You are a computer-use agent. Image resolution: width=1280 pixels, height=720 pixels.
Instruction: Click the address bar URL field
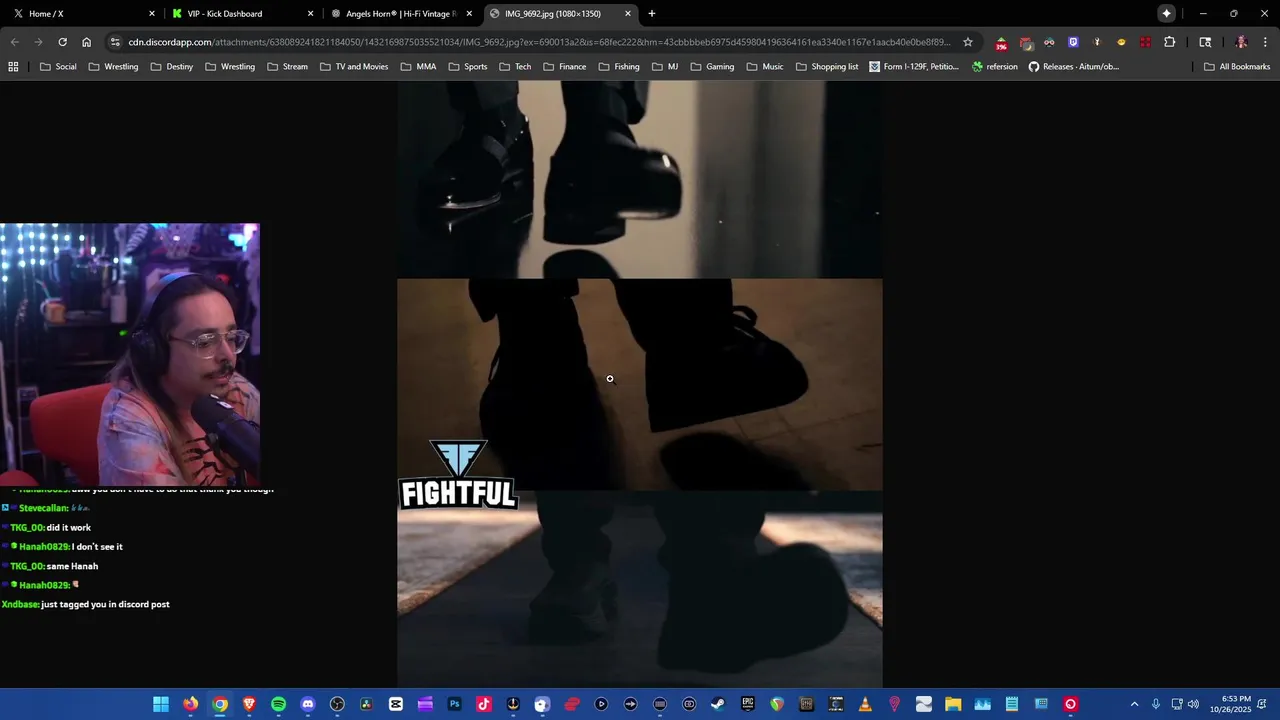coord(540,42)
